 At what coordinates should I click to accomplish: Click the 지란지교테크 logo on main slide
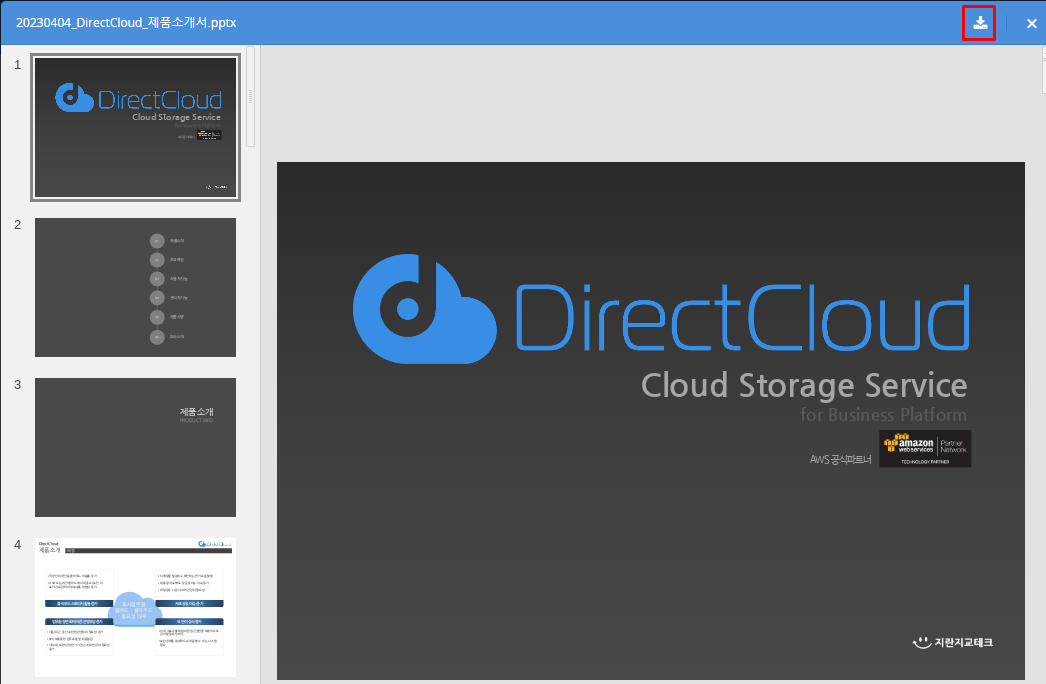point(952,642)
